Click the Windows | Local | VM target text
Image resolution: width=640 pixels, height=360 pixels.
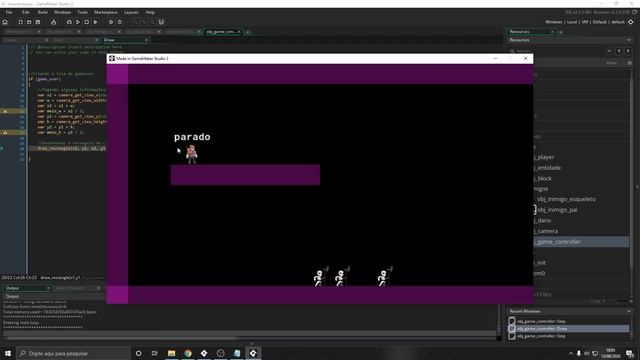[x=585, y=22]
